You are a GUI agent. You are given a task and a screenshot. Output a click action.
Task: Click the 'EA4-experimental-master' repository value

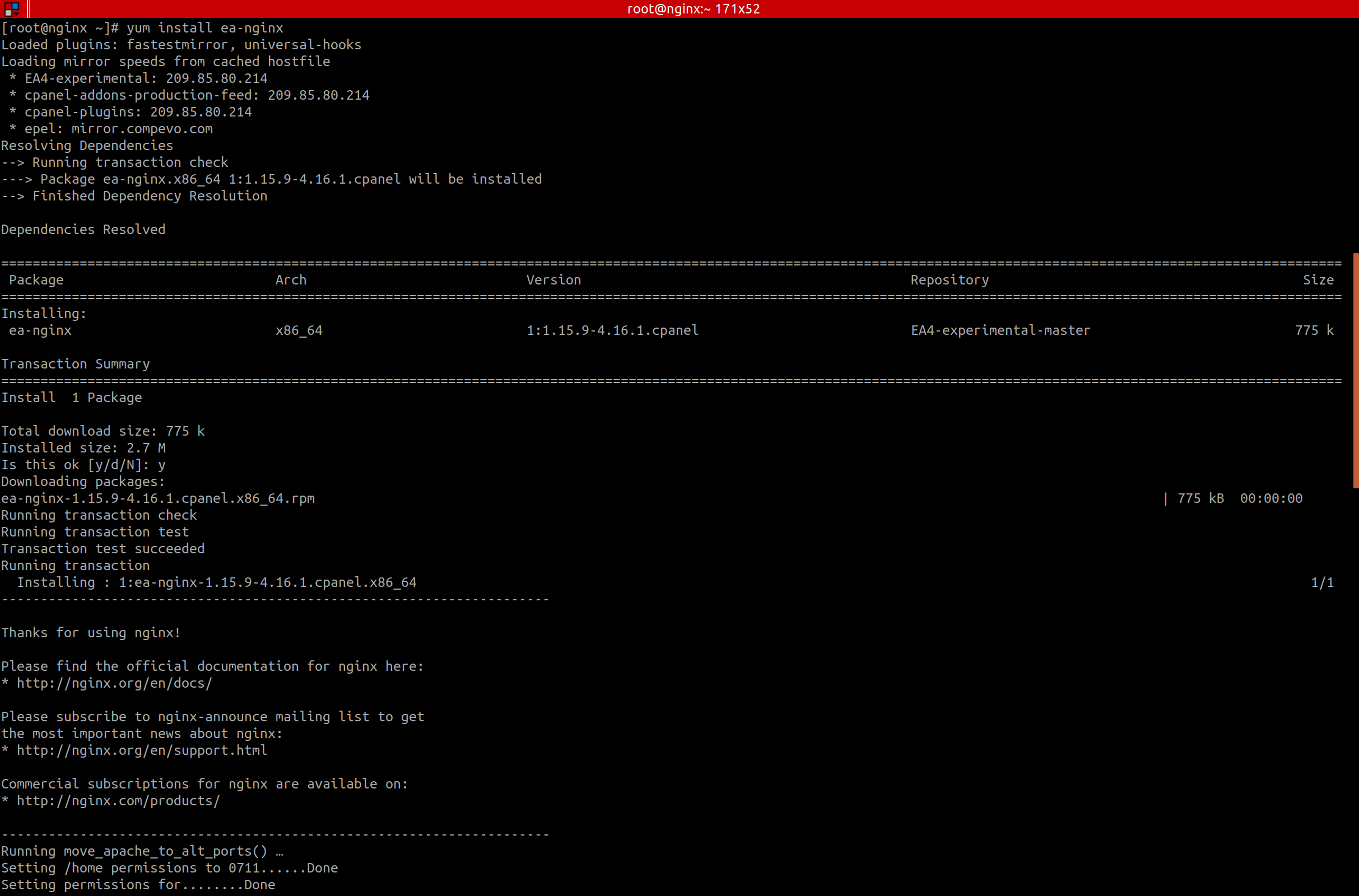(1000, 330)
